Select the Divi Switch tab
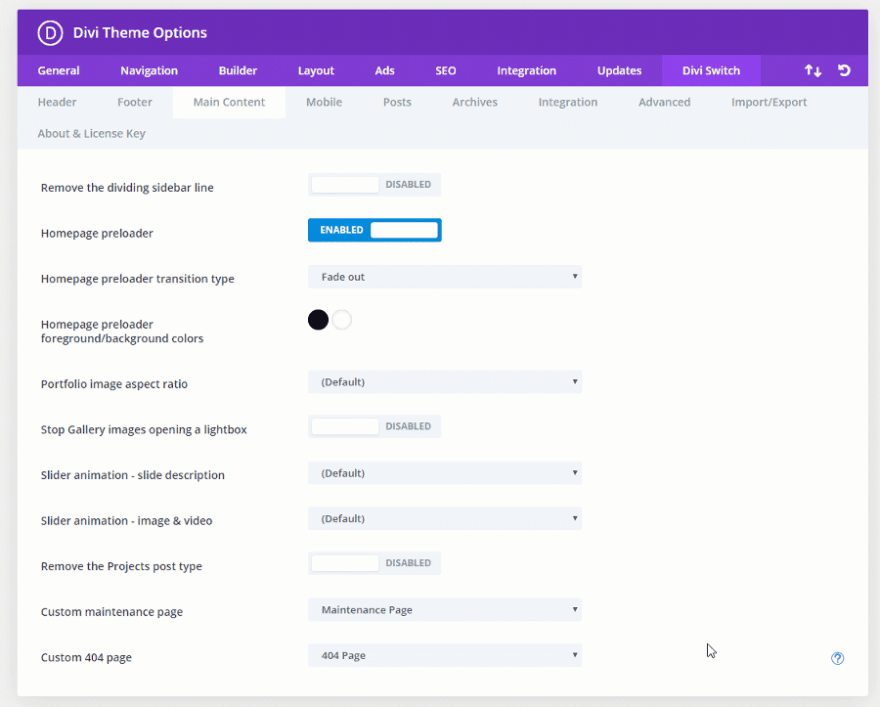The width and height of the screenshot is (880, 707). (x=711, y=71)
